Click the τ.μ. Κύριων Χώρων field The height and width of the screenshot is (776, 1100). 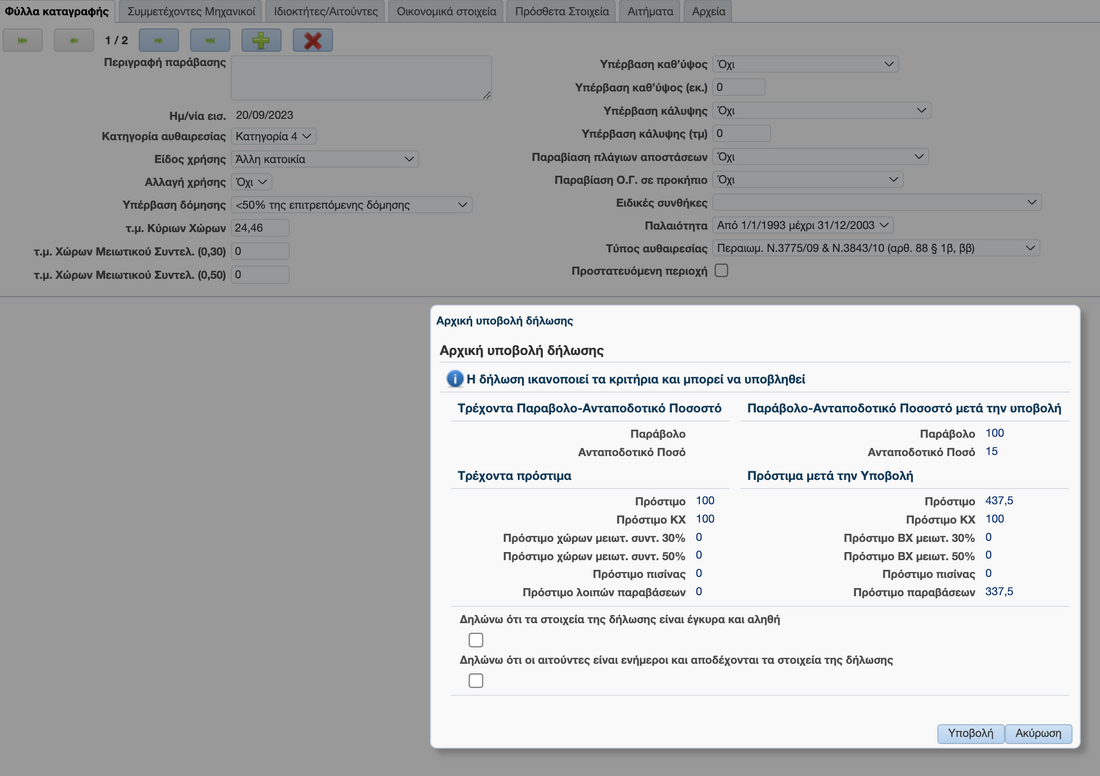260,228
